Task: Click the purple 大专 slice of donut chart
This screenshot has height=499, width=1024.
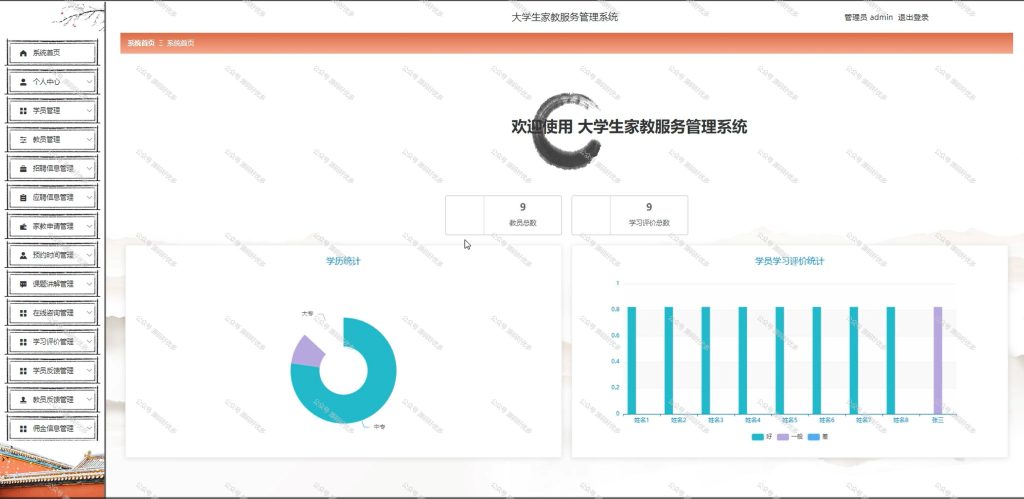Action: (x=307, y=351)
